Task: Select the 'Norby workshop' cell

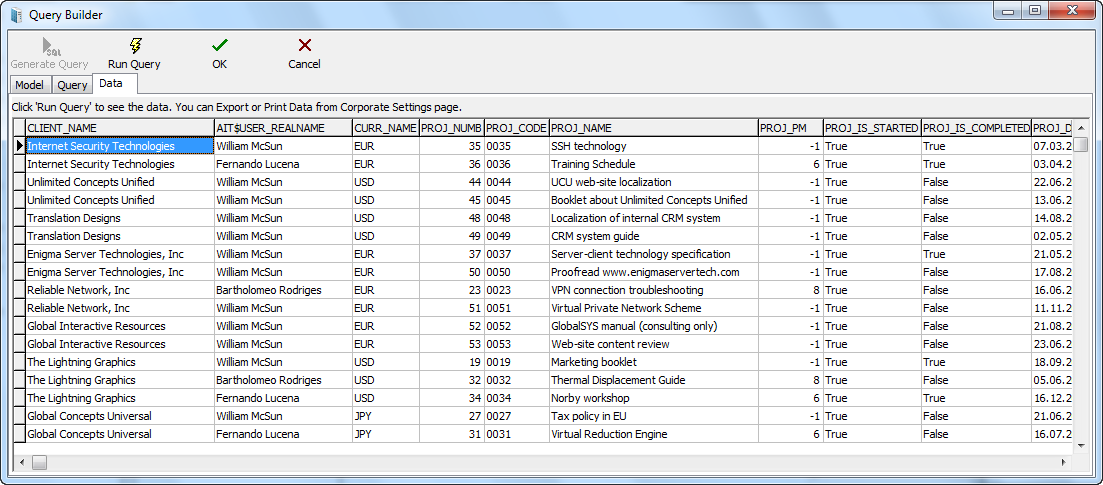Action: 653,398
